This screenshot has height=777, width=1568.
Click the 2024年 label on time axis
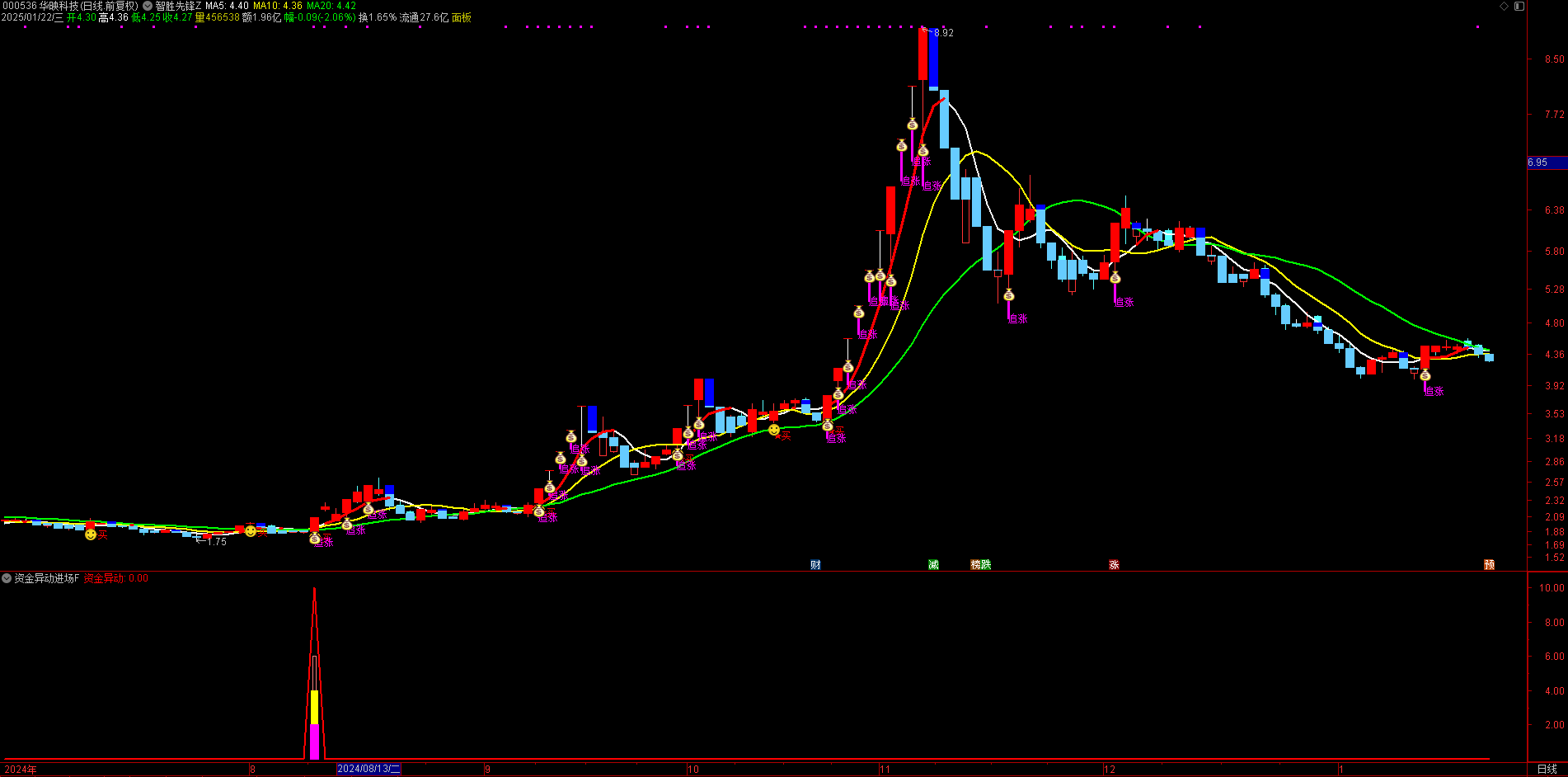tap(21, 769)
